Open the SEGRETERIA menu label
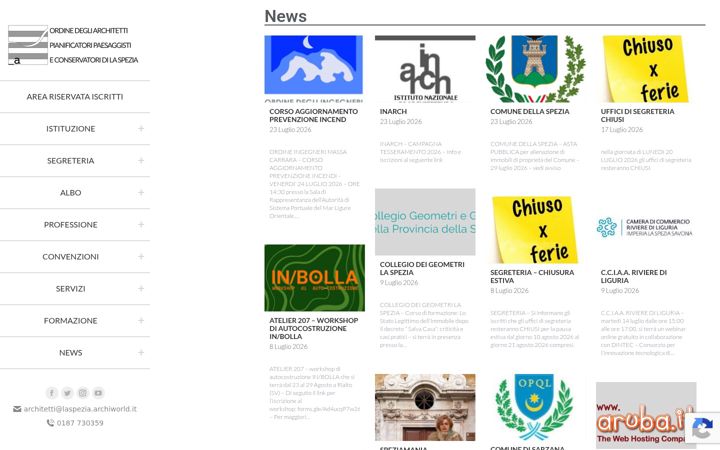 pos(71,161)
